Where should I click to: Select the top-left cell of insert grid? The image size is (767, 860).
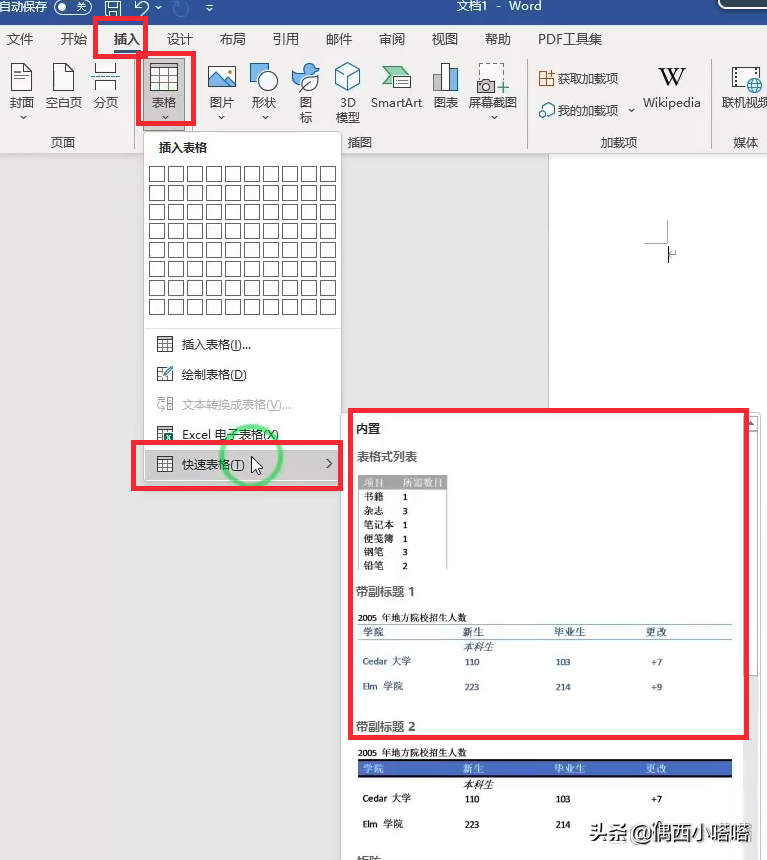click(157, 174)
